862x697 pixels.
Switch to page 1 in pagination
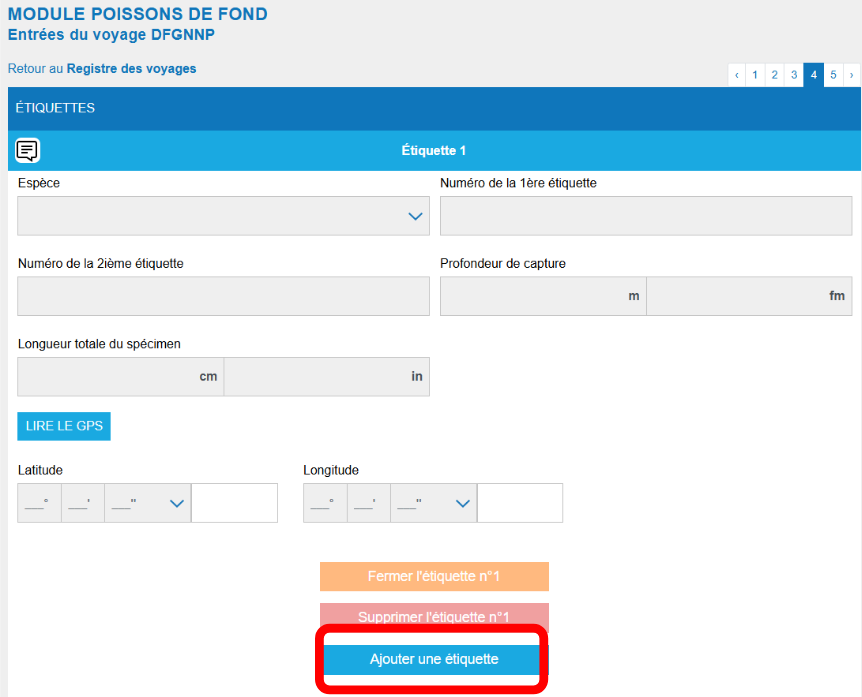[756, 75]
